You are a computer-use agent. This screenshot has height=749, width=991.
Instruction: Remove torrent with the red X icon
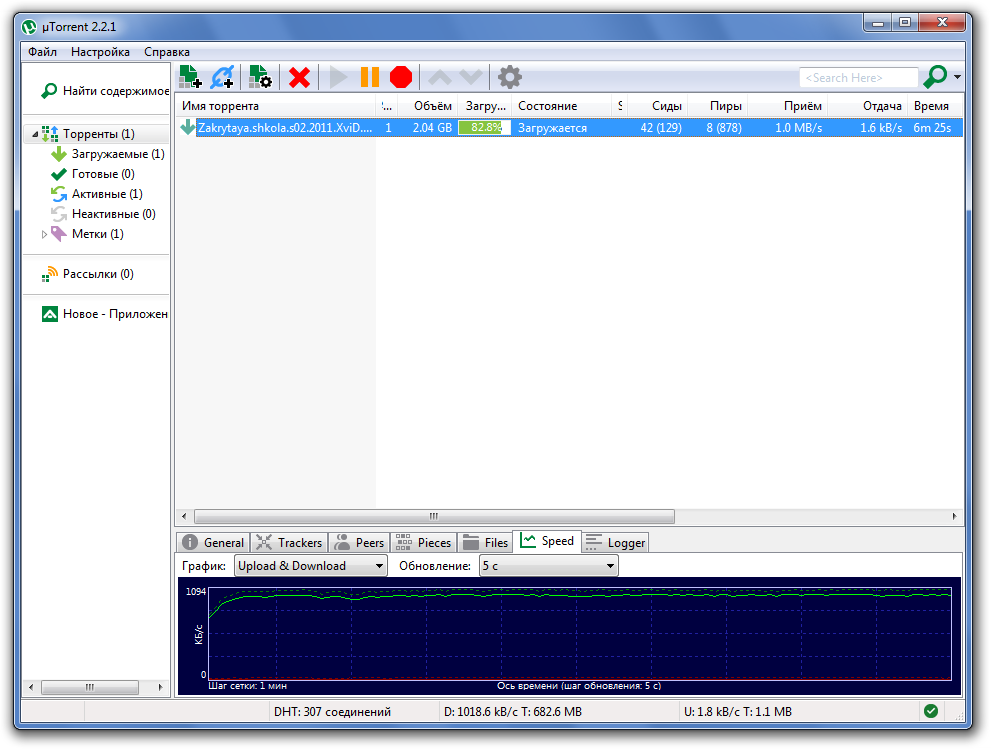point(299,78)
